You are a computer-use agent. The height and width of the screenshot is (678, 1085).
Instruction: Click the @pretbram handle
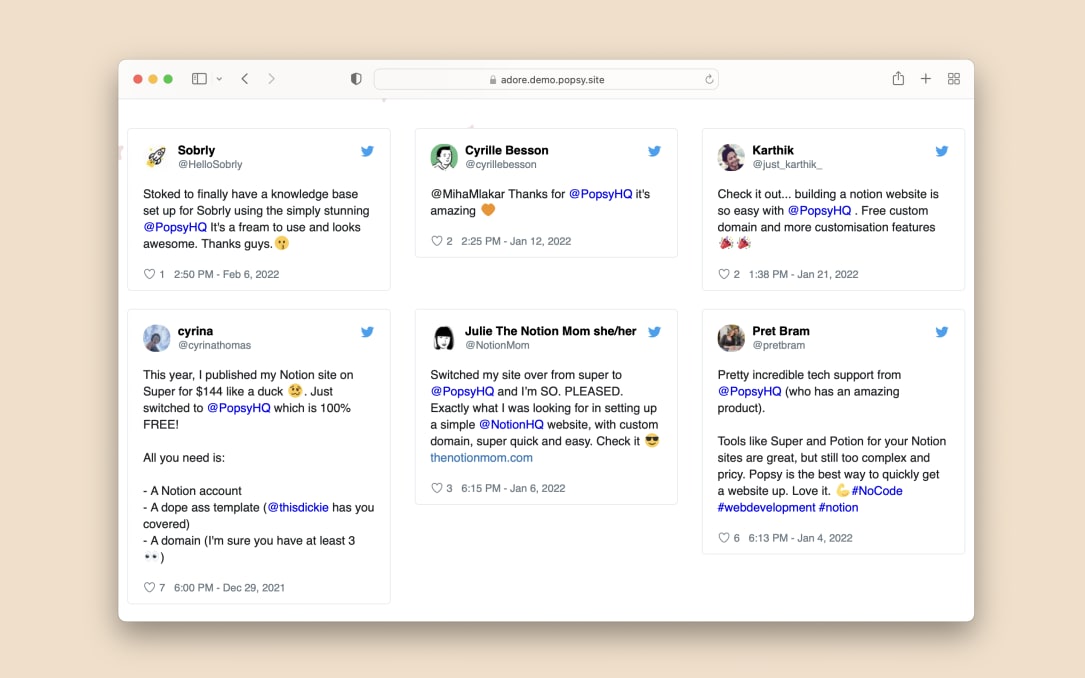click(x=779, y=345)
